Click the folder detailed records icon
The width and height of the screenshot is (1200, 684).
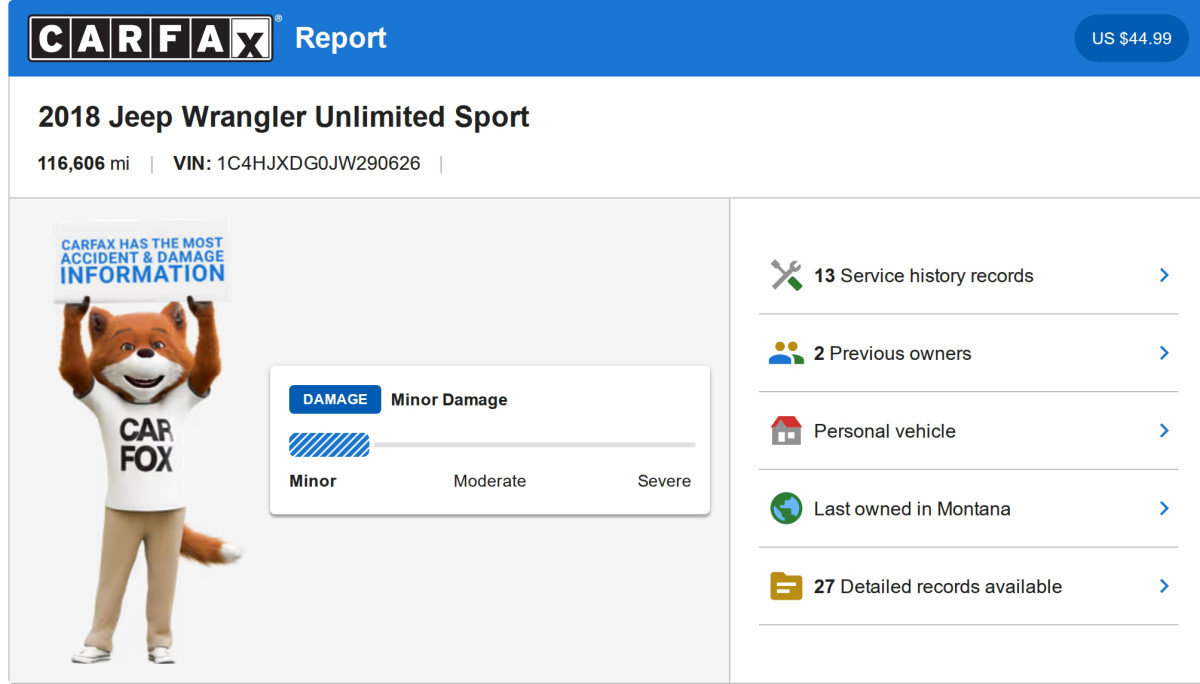point(786,586)
